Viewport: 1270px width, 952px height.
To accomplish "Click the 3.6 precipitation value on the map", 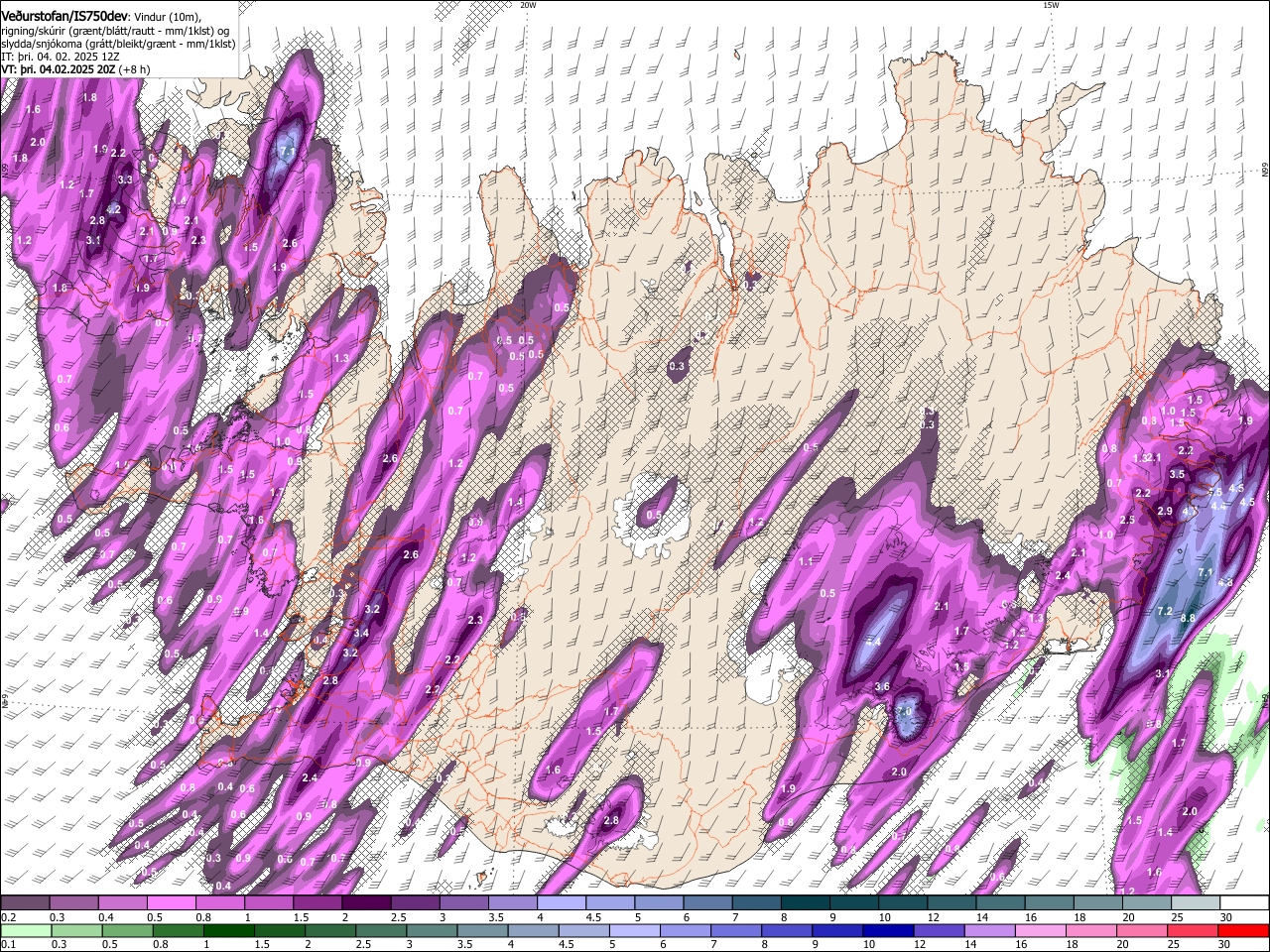I will (x=883, y=686).
